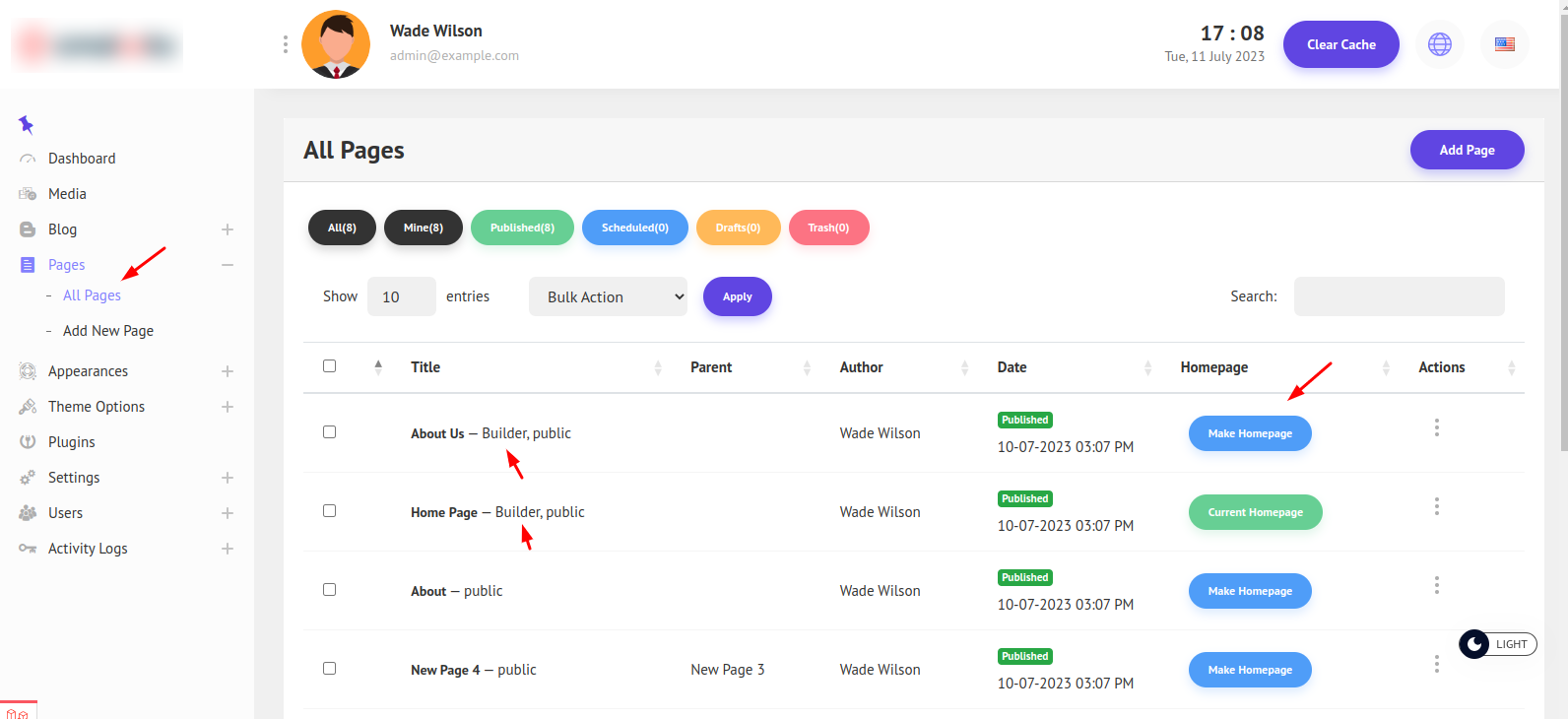The height and width of the screenshot is (719, 1568).
Task: Click the pin icon atop the sidebar
Action: [27, 124]
